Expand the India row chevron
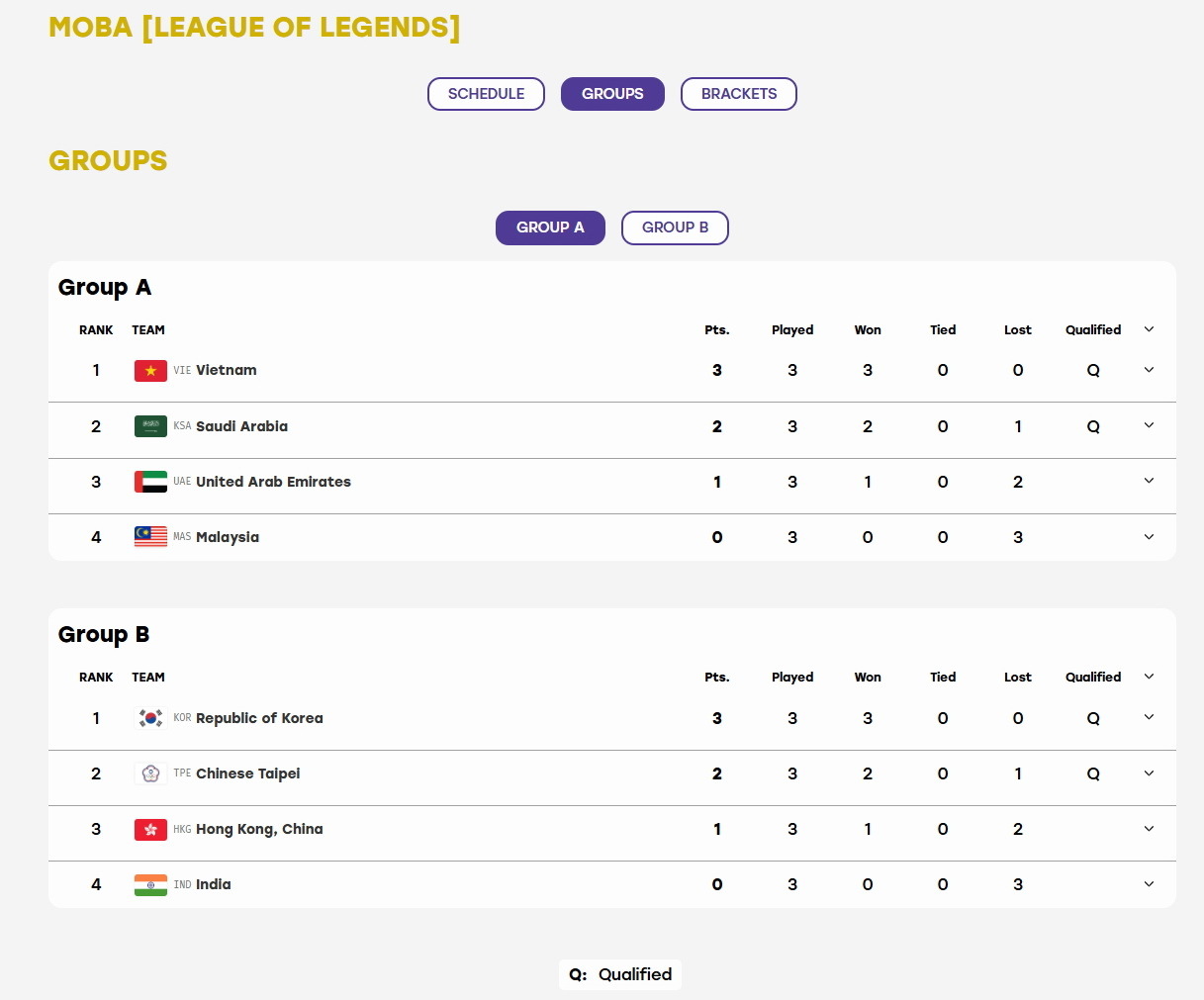The width and height of the screenshot is (1204, 1000). 1149,884
